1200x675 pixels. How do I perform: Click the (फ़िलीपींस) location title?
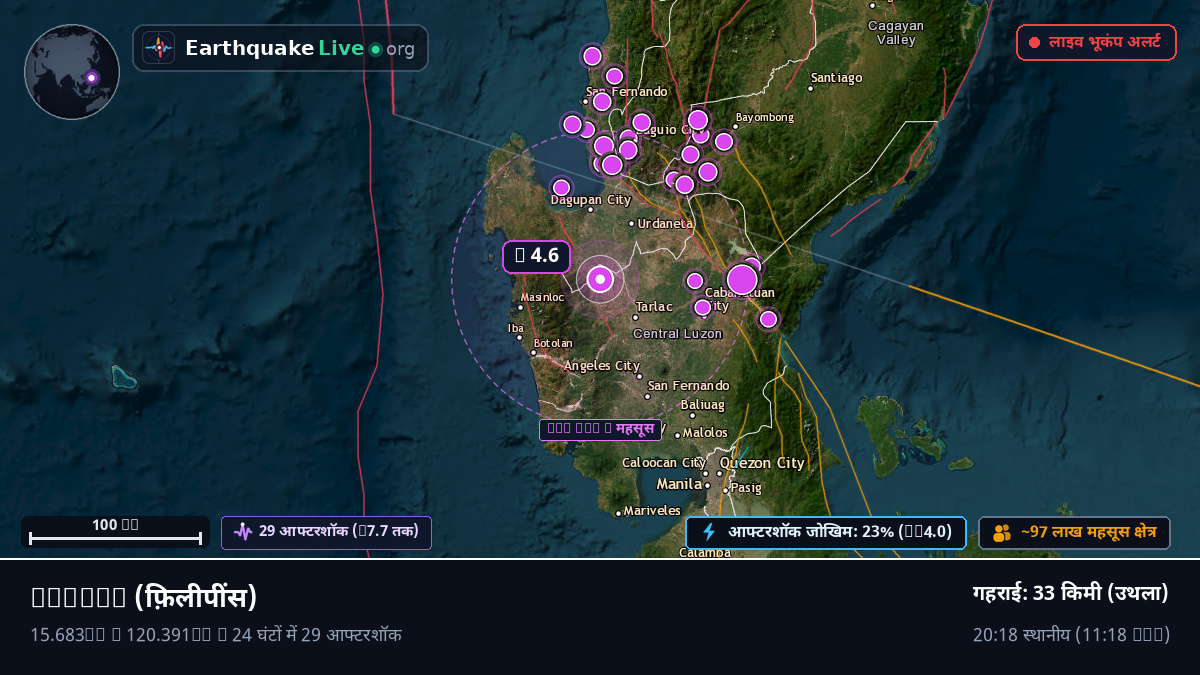click(x=196, y=597)
